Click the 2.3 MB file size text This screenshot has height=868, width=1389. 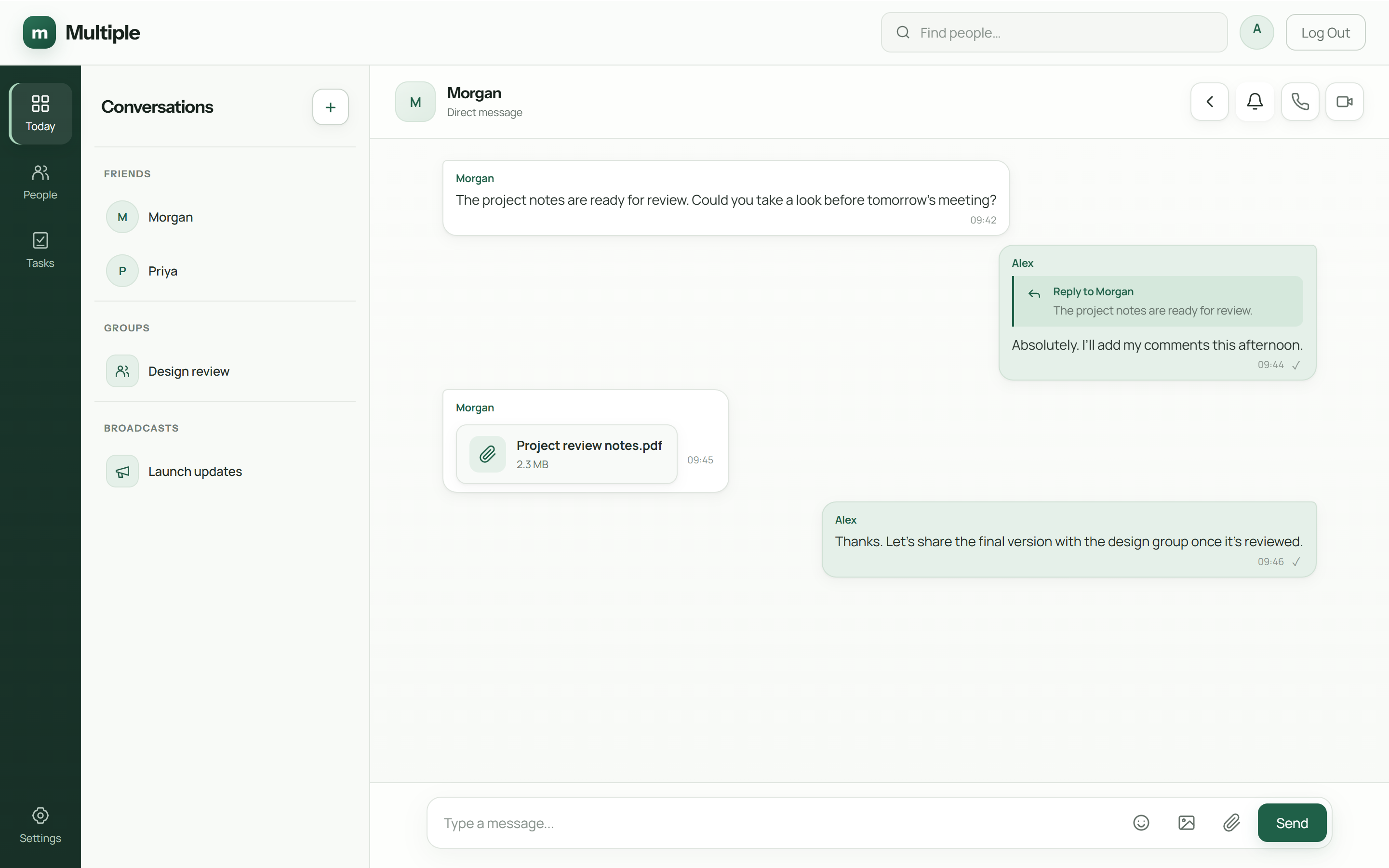pyautogui.click(x=532, y=464)
